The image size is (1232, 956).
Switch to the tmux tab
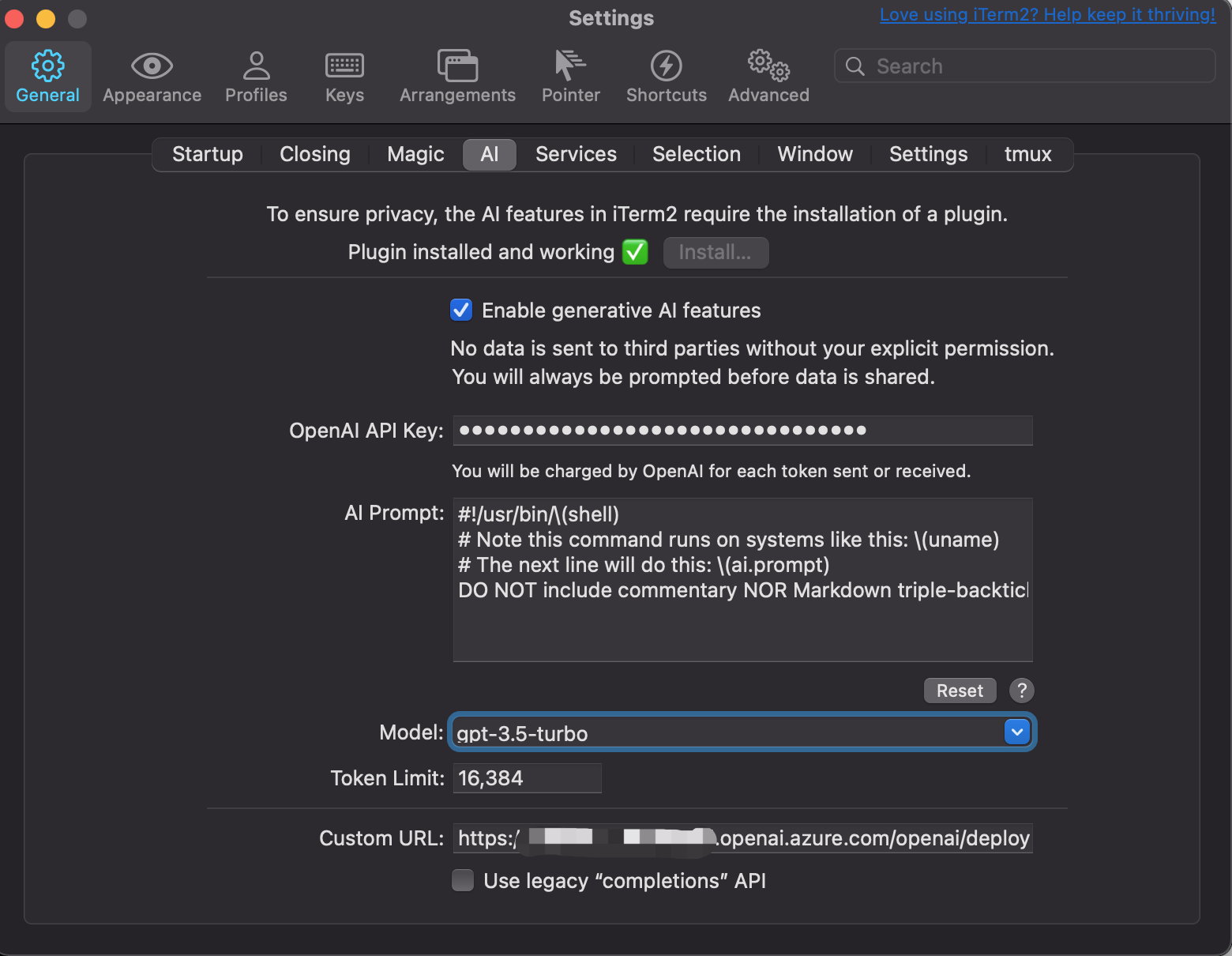click(1028, 154)
